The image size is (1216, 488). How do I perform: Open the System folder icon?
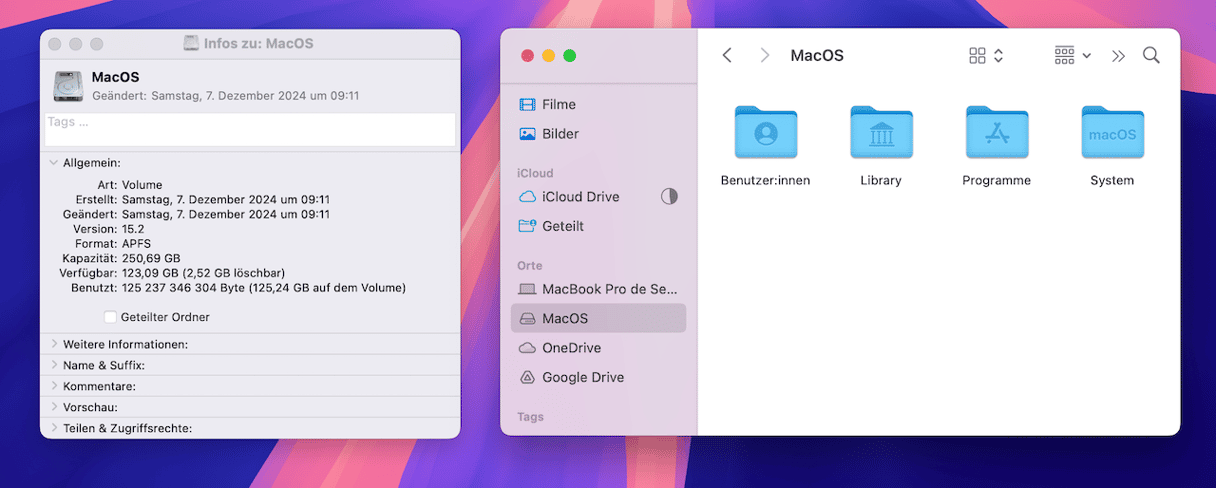[1112, 133]
